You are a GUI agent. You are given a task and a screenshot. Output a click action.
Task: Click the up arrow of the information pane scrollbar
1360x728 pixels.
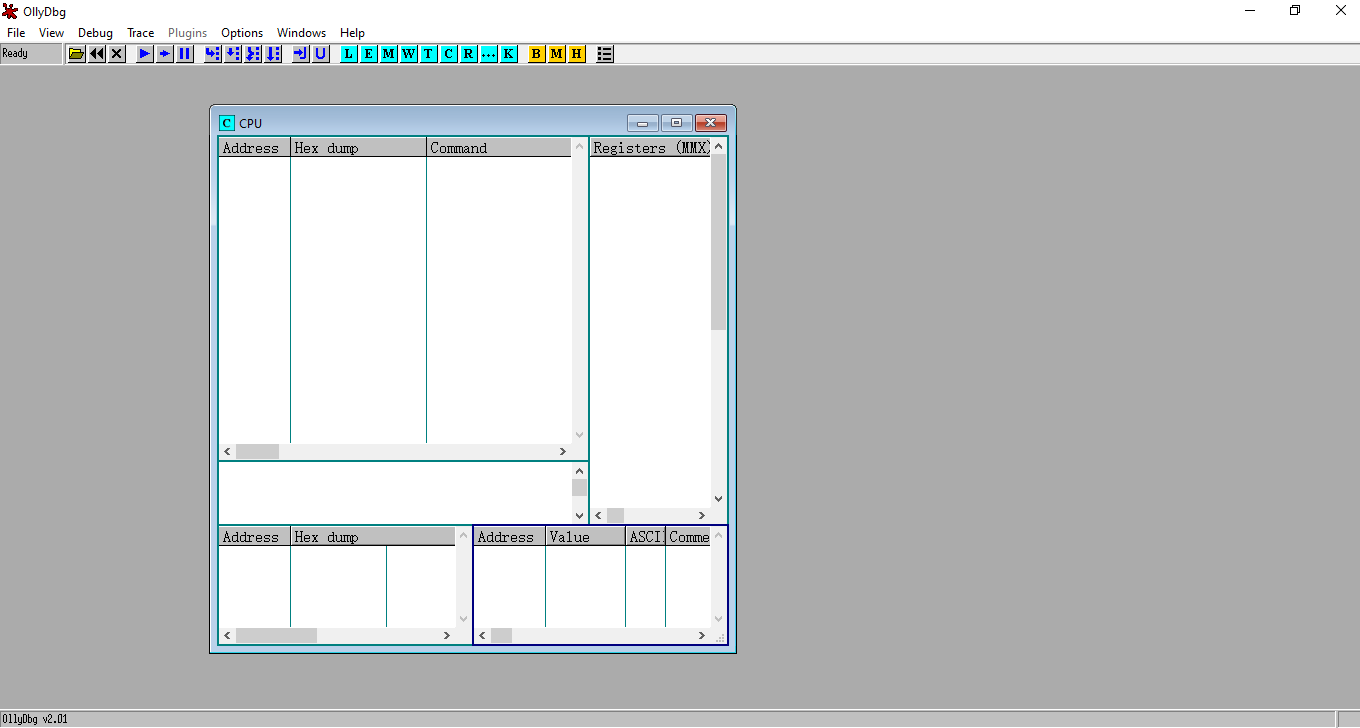pos(580,470)
